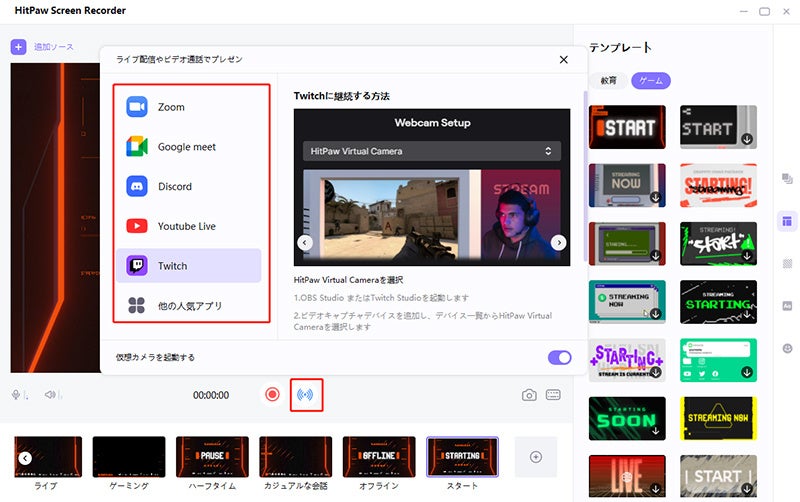The image size is (800, 502).
Task: Choose Youtube Live from the app list
Action: click(189, 226)
